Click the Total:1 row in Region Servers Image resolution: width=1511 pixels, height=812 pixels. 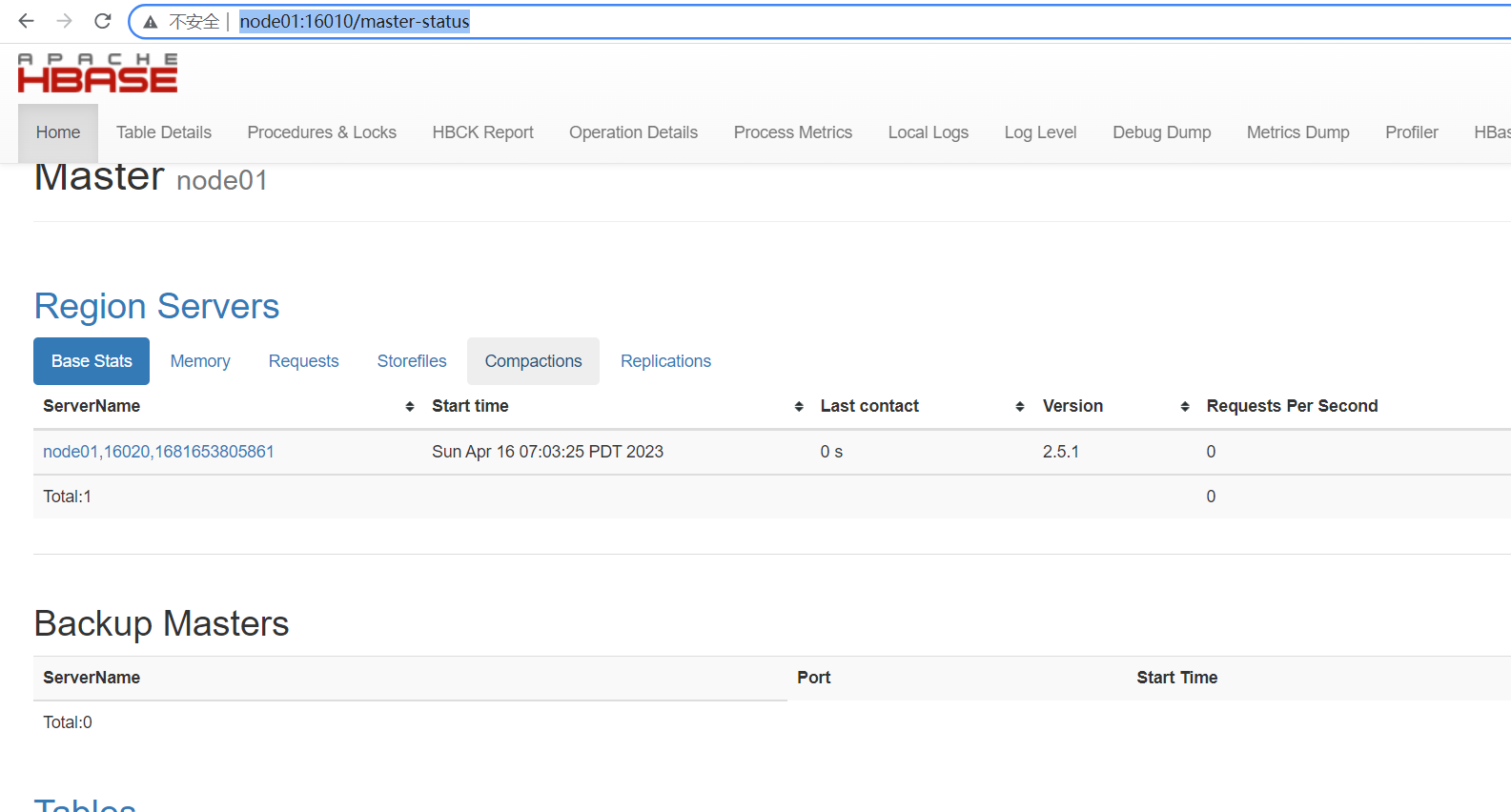click(772, 497)
